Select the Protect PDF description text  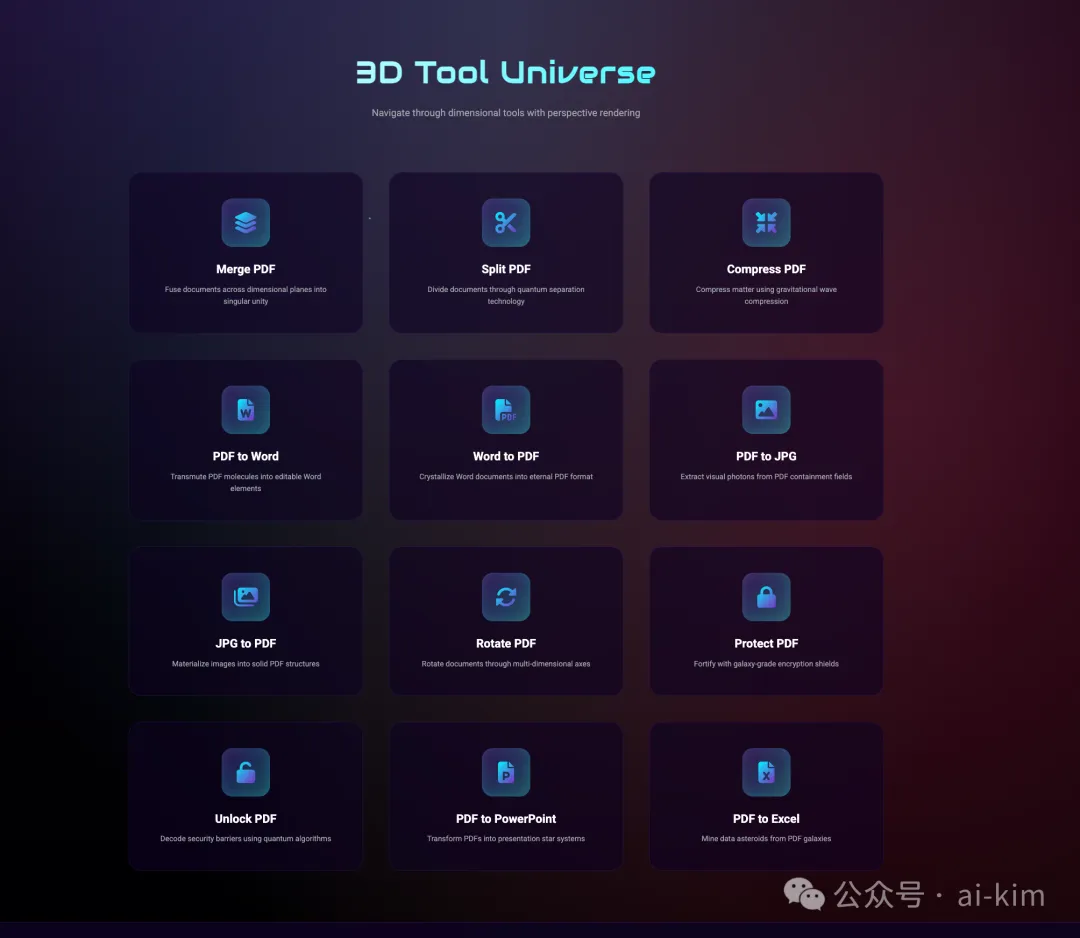click(766, 664)
